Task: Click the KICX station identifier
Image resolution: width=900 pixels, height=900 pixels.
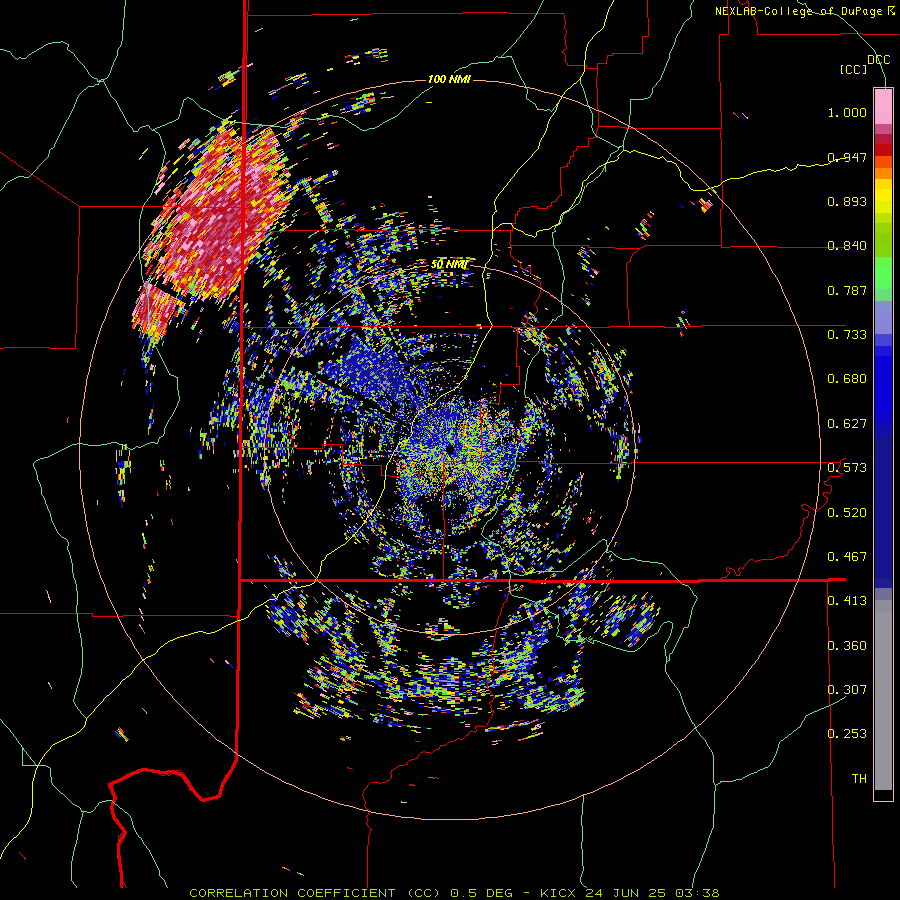Action: coord(559,893)
